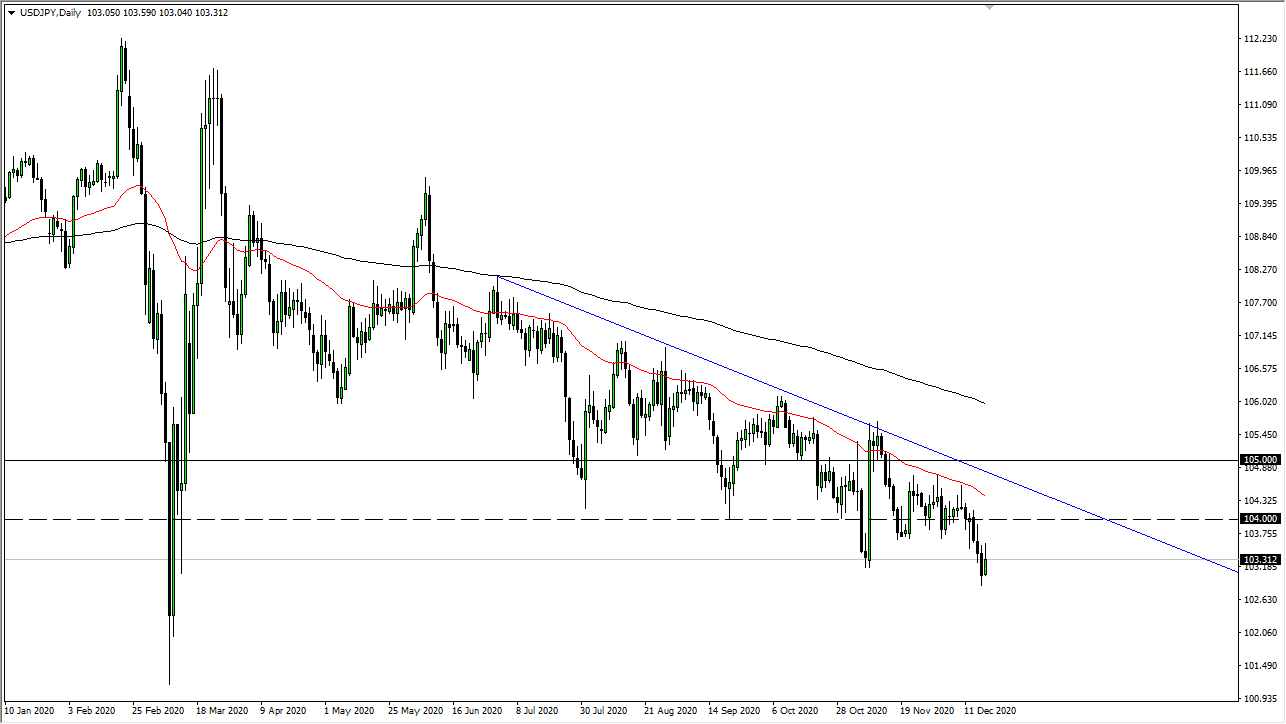Click the 10 Jan 2020 date label
This screenshot has width=1286, height=724.
click(30, 708)
